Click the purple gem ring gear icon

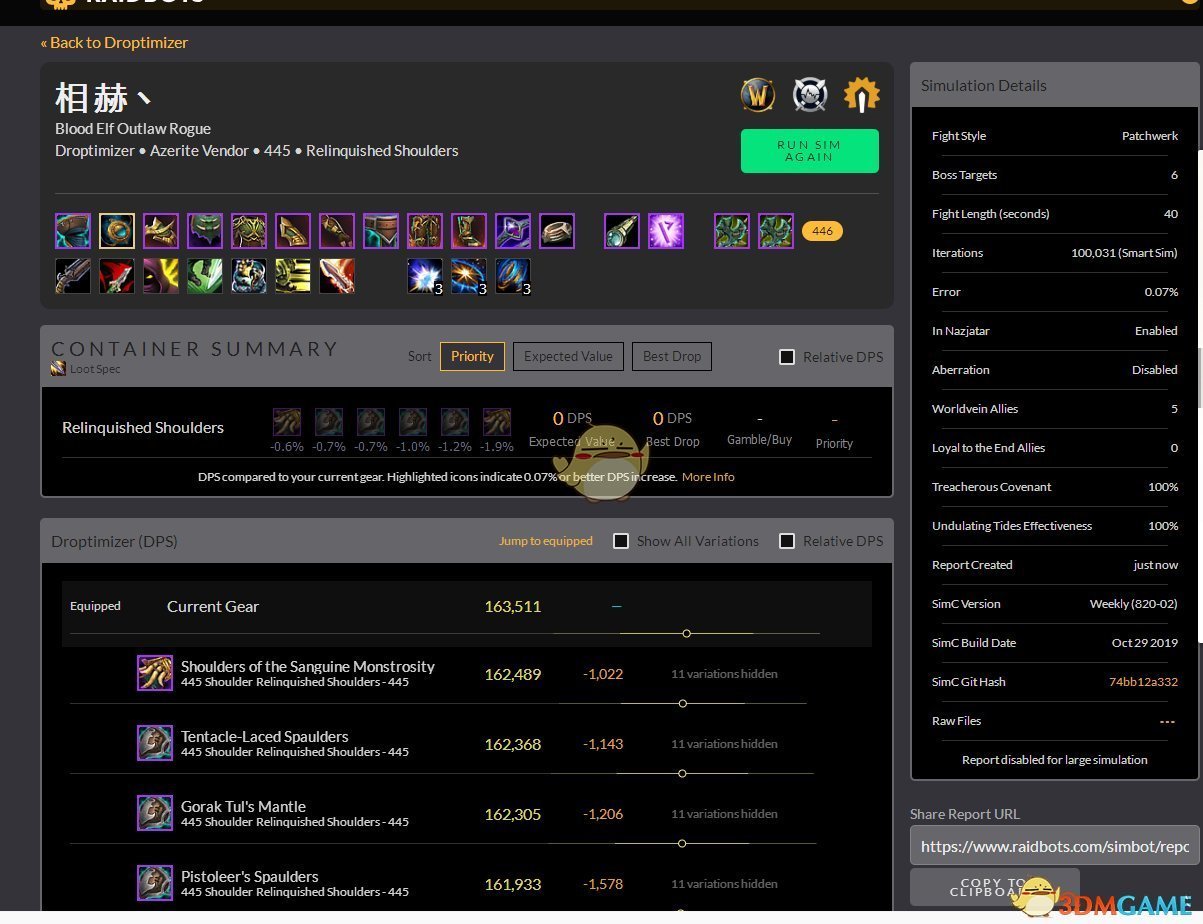513,231
